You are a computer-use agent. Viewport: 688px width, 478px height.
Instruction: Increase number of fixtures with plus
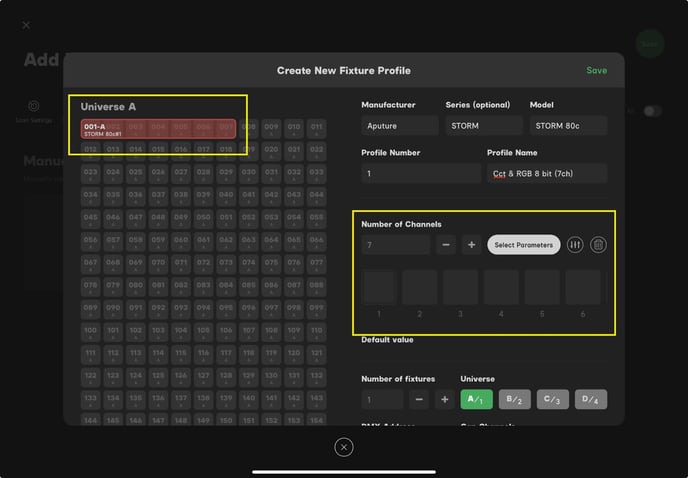tap(444, 399)
